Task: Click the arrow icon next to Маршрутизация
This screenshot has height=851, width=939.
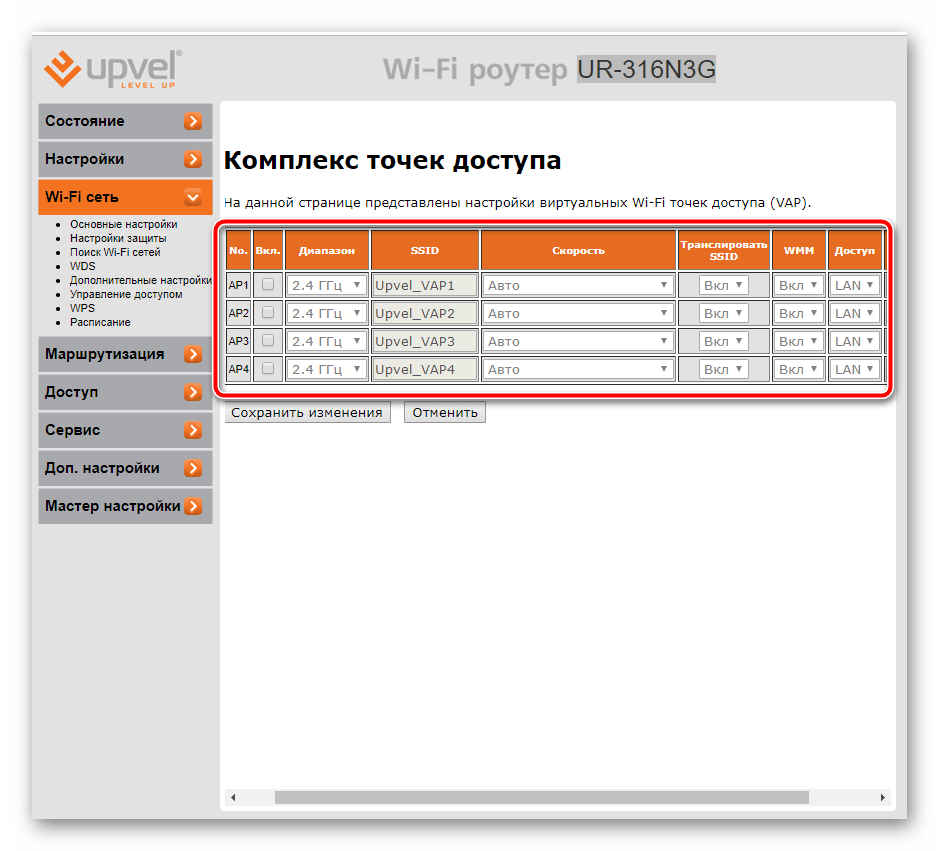Action: point(193,355)
